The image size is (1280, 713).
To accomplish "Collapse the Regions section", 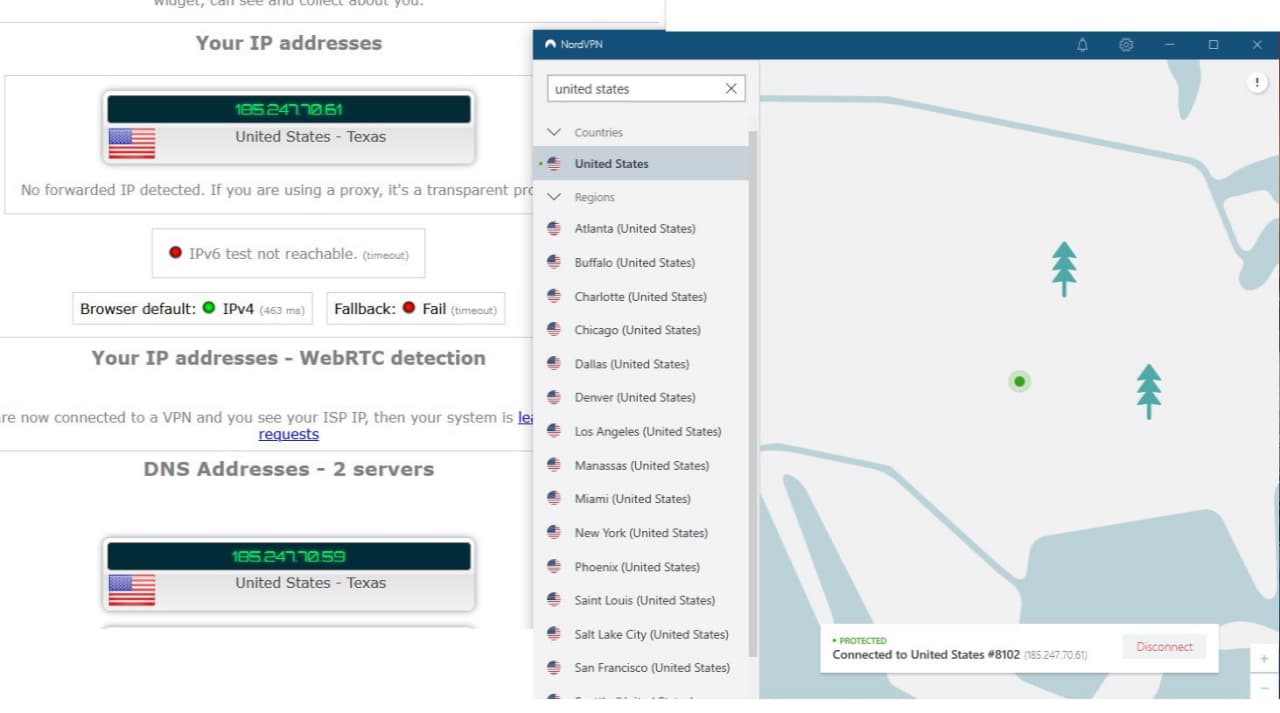I will tap(555, 197).
